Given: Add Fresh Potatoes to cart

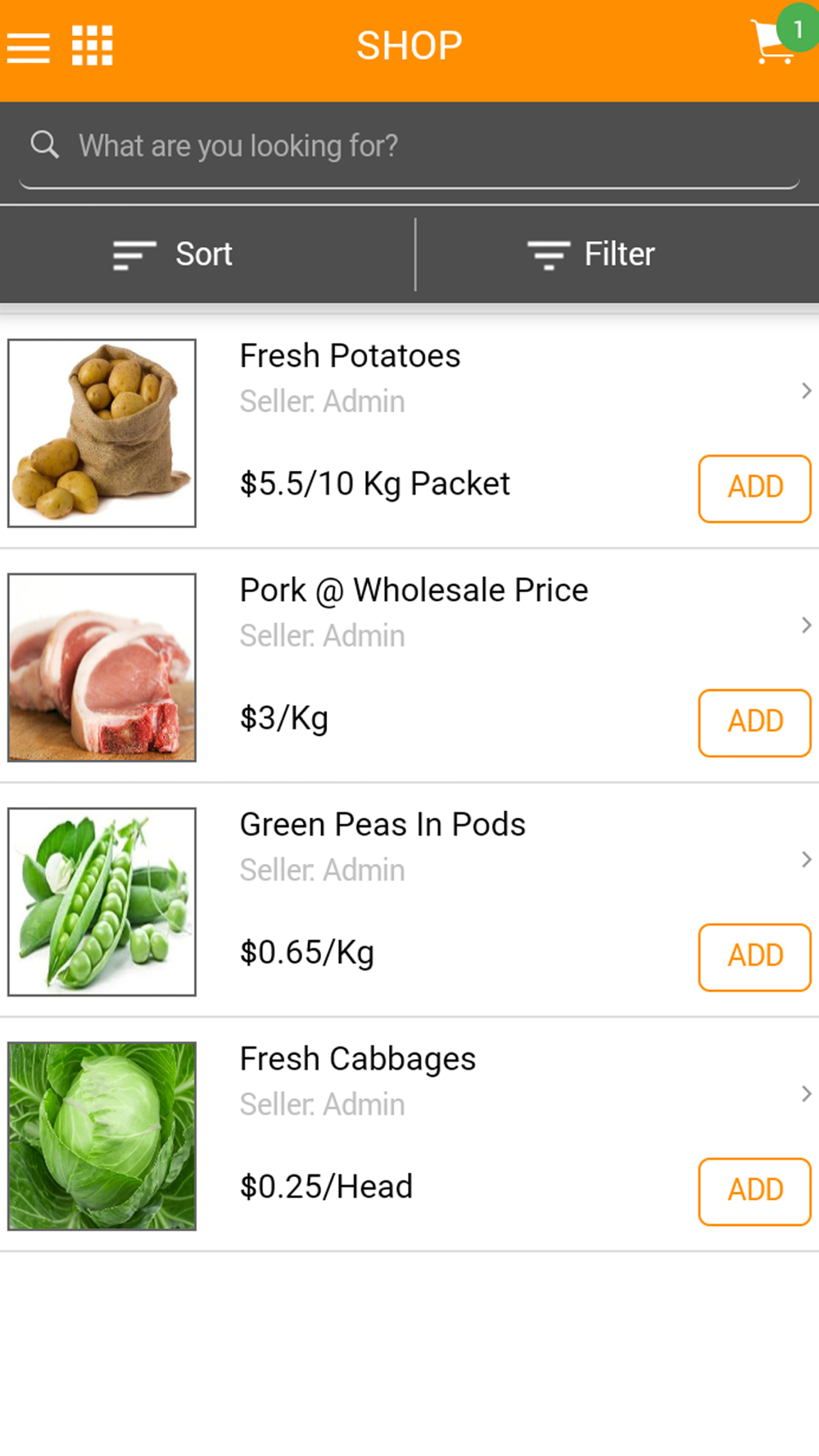Looking at the screenshot, I should [754, 488].
